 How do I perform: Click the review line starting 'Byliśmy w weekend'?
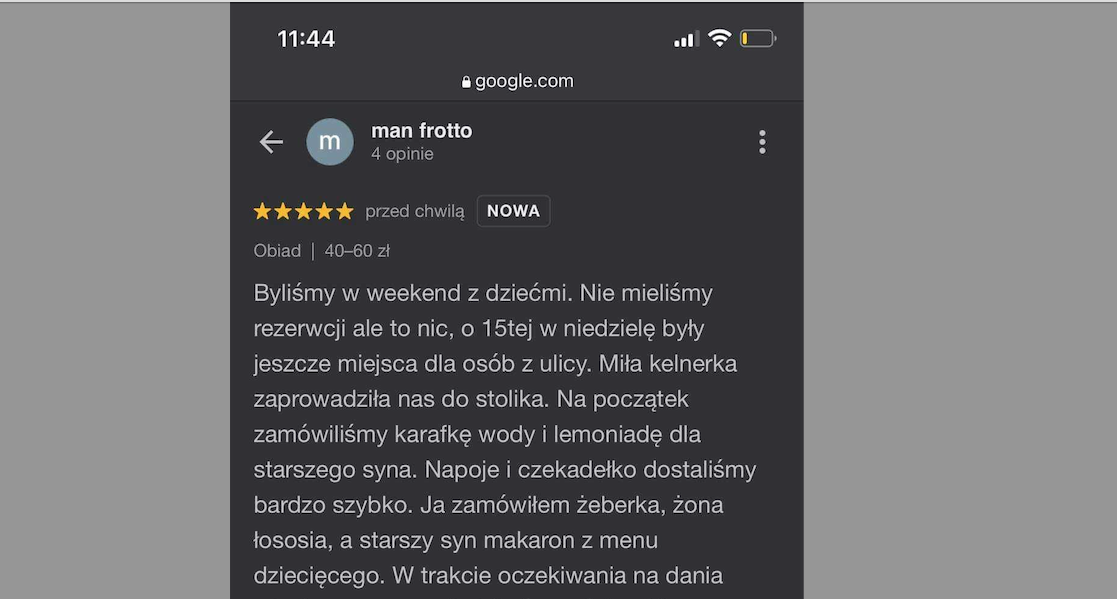coord(483,294)
